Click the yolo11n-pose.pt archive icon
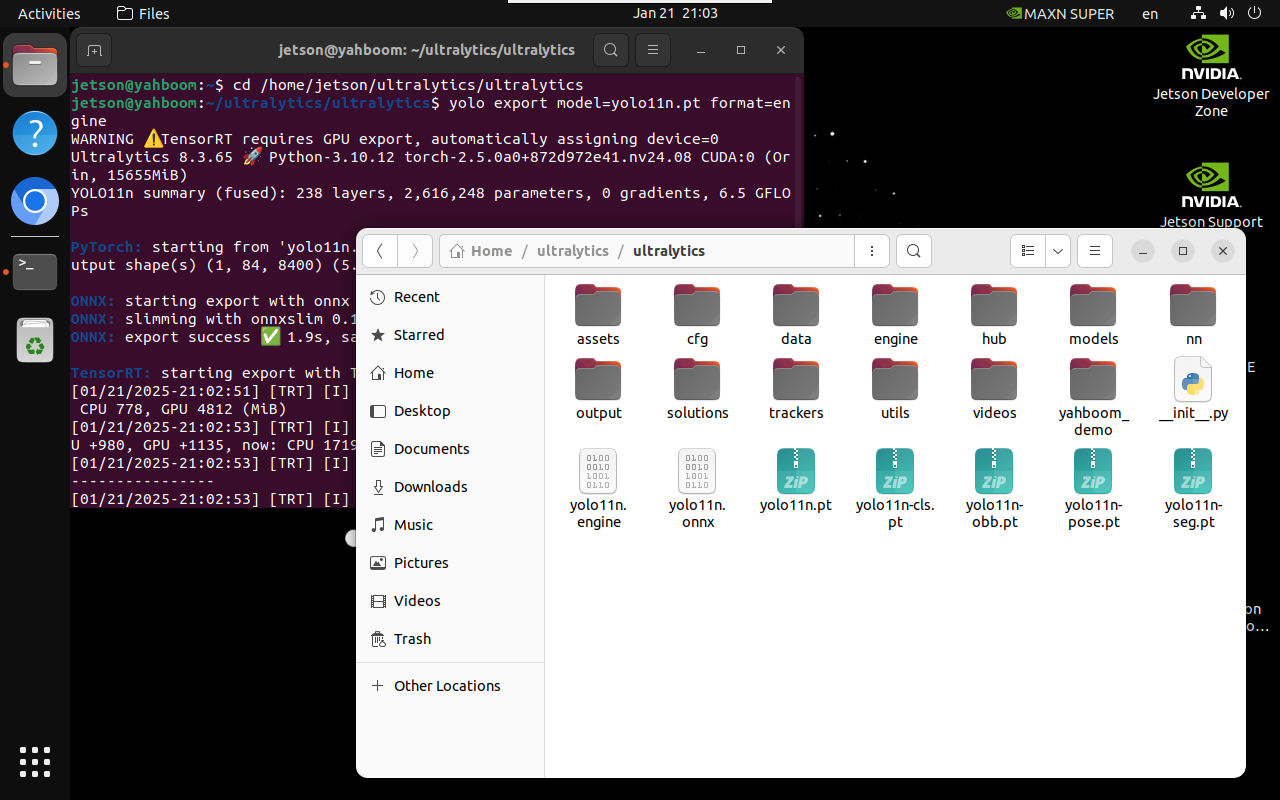Viewport: 1280px width, 800px height. pos(1093,471)
